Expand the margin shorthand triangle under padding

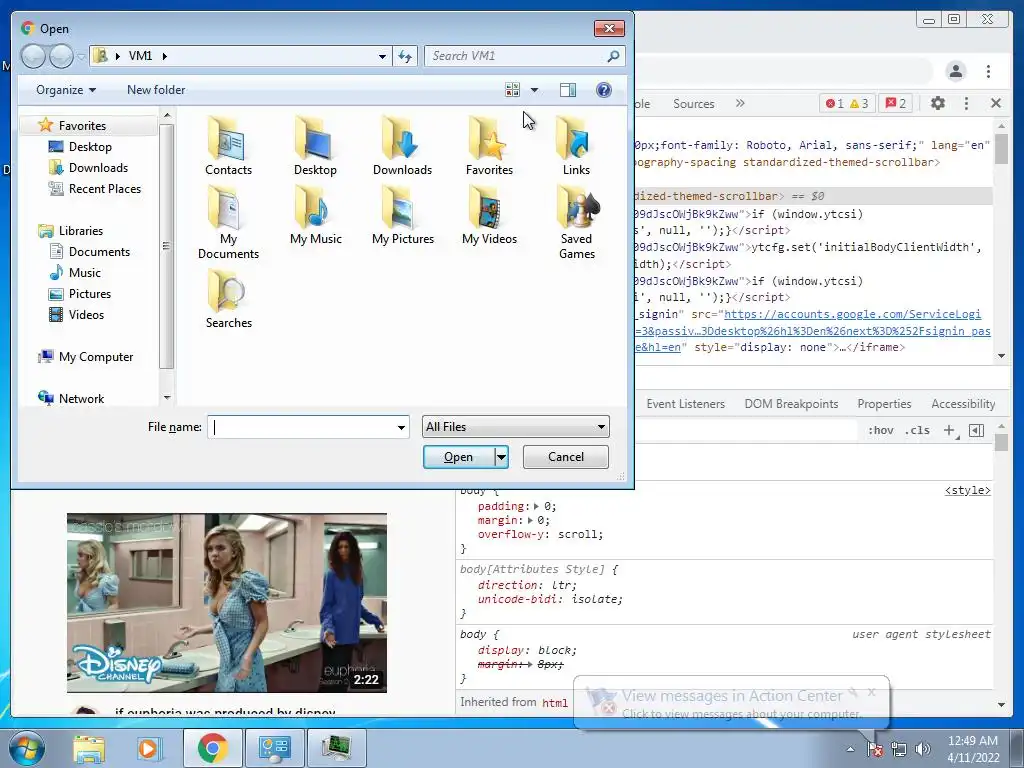530,520
